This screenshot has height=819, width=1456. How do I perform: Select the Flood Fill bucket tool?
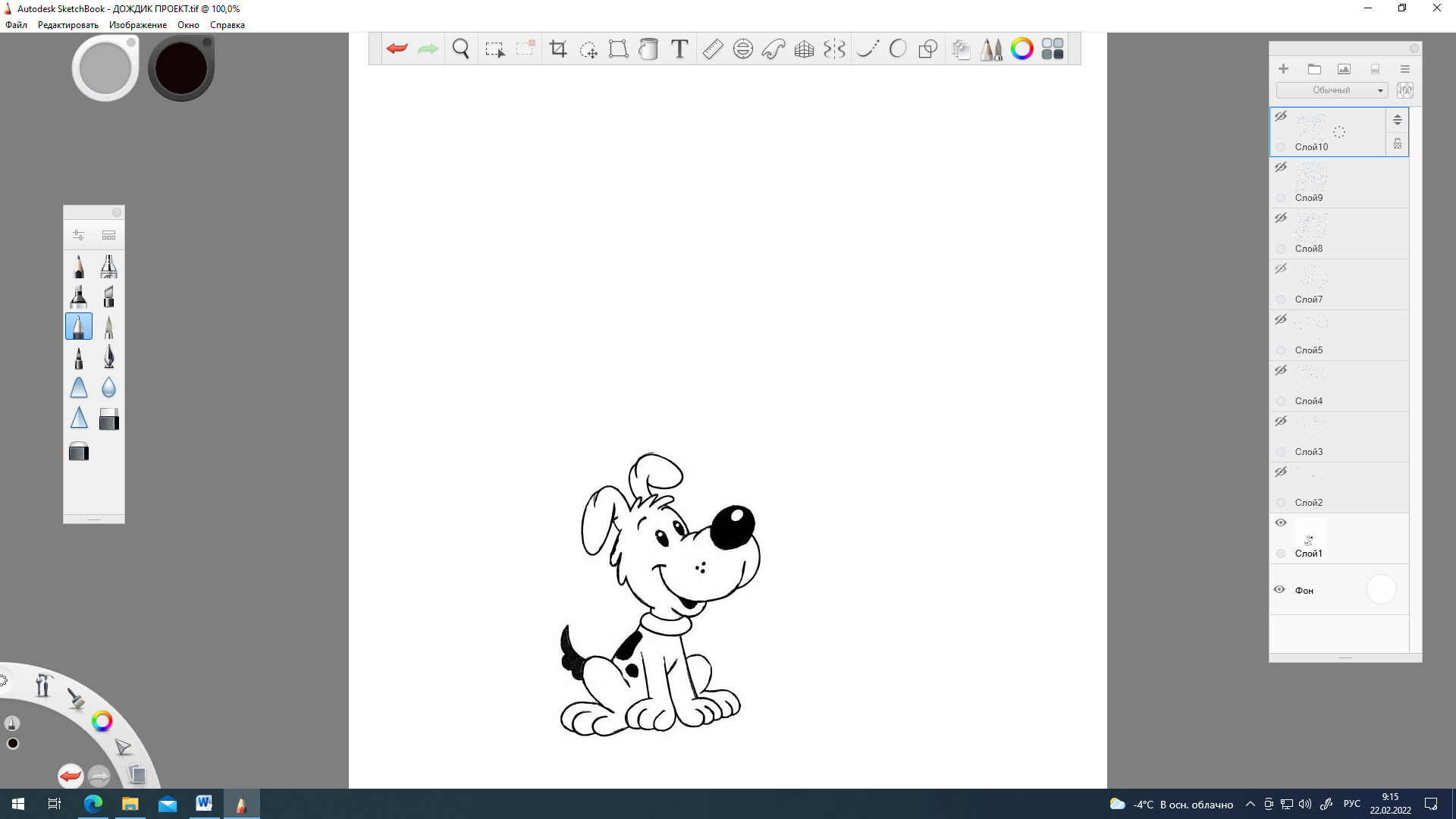648,49
